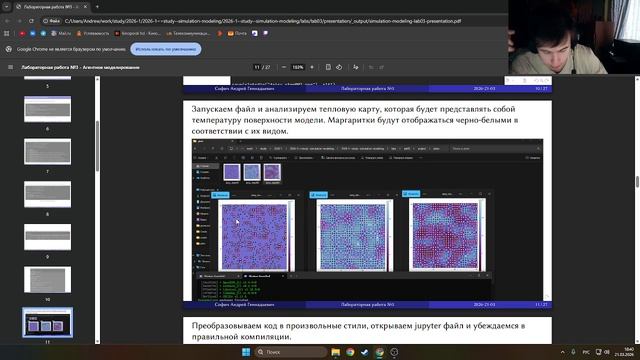
Task: Click the heatmap screenshot on slide 11
Action: pyautogui.click(x=367, y=220)
